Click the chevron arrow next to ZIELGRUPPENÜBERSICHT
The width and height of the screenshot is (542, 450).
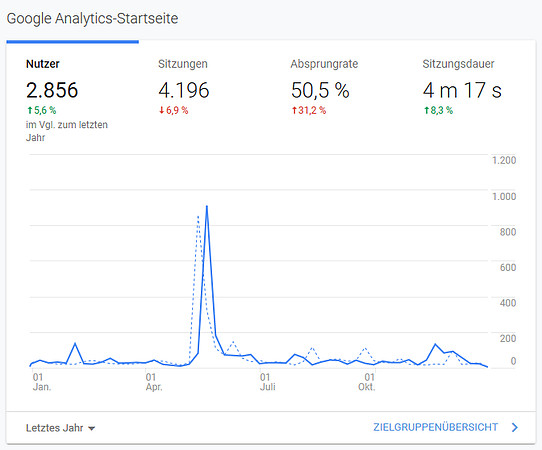point(515,428)
